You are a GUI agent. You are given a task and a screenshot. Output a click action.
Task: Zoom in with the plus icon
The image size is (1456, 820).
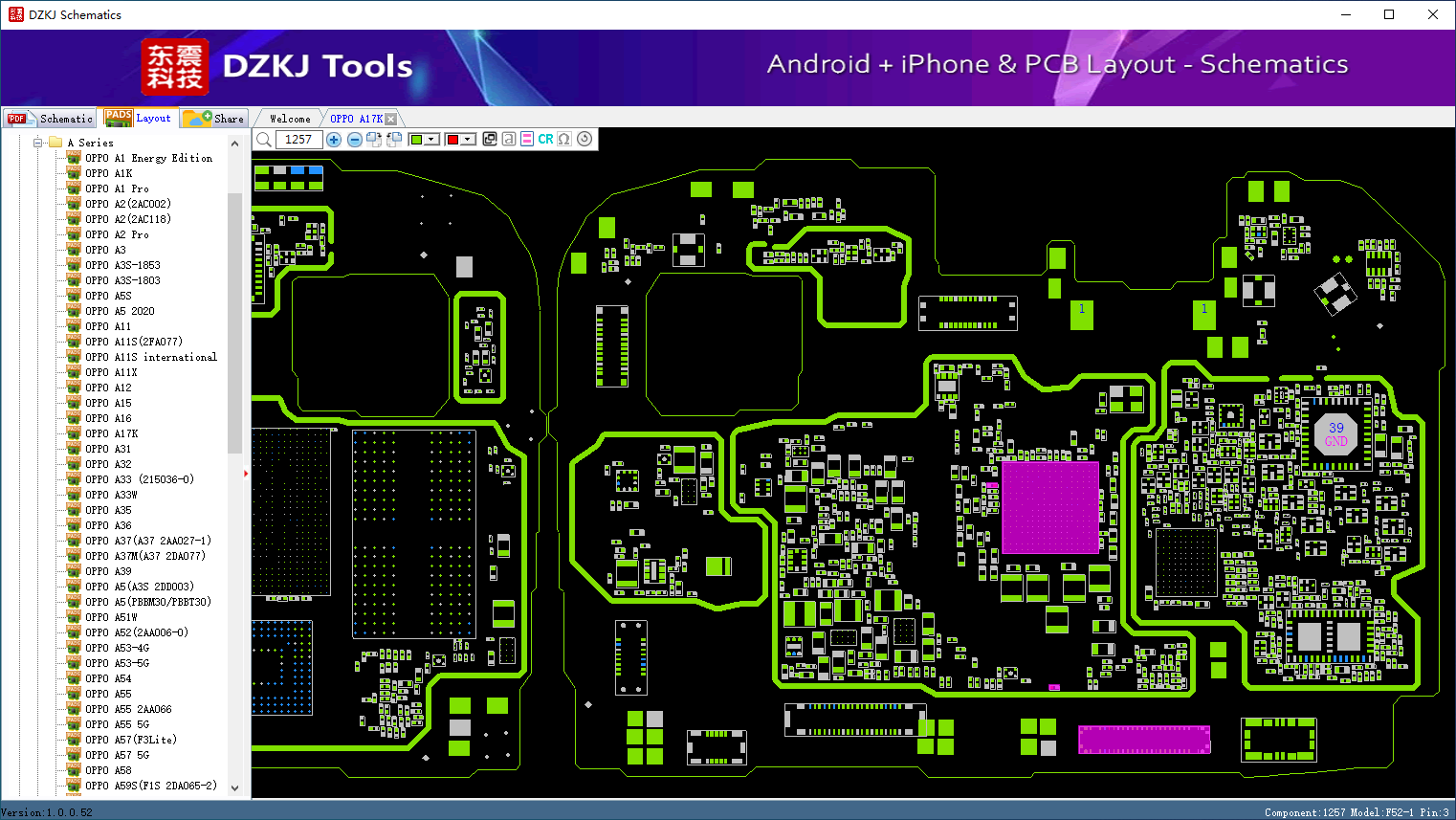tap(334, 140)
